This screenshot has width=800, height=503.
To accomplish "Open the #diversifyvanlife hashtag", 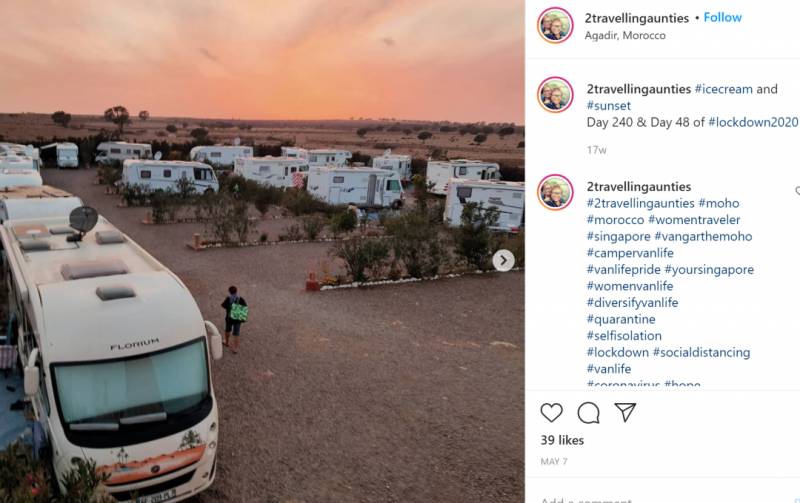I will point(632,303).
